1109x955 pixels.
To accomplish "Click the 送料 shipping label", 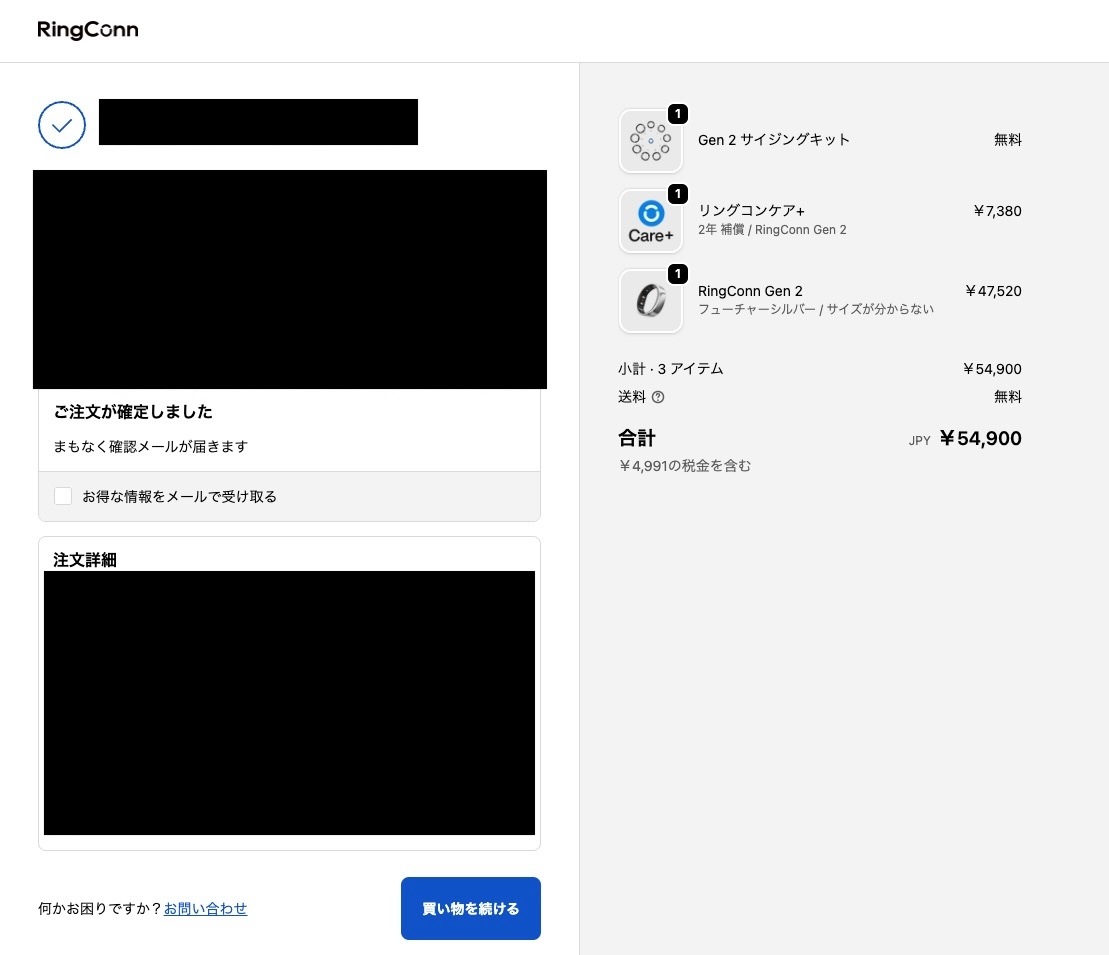I will 632,397.
